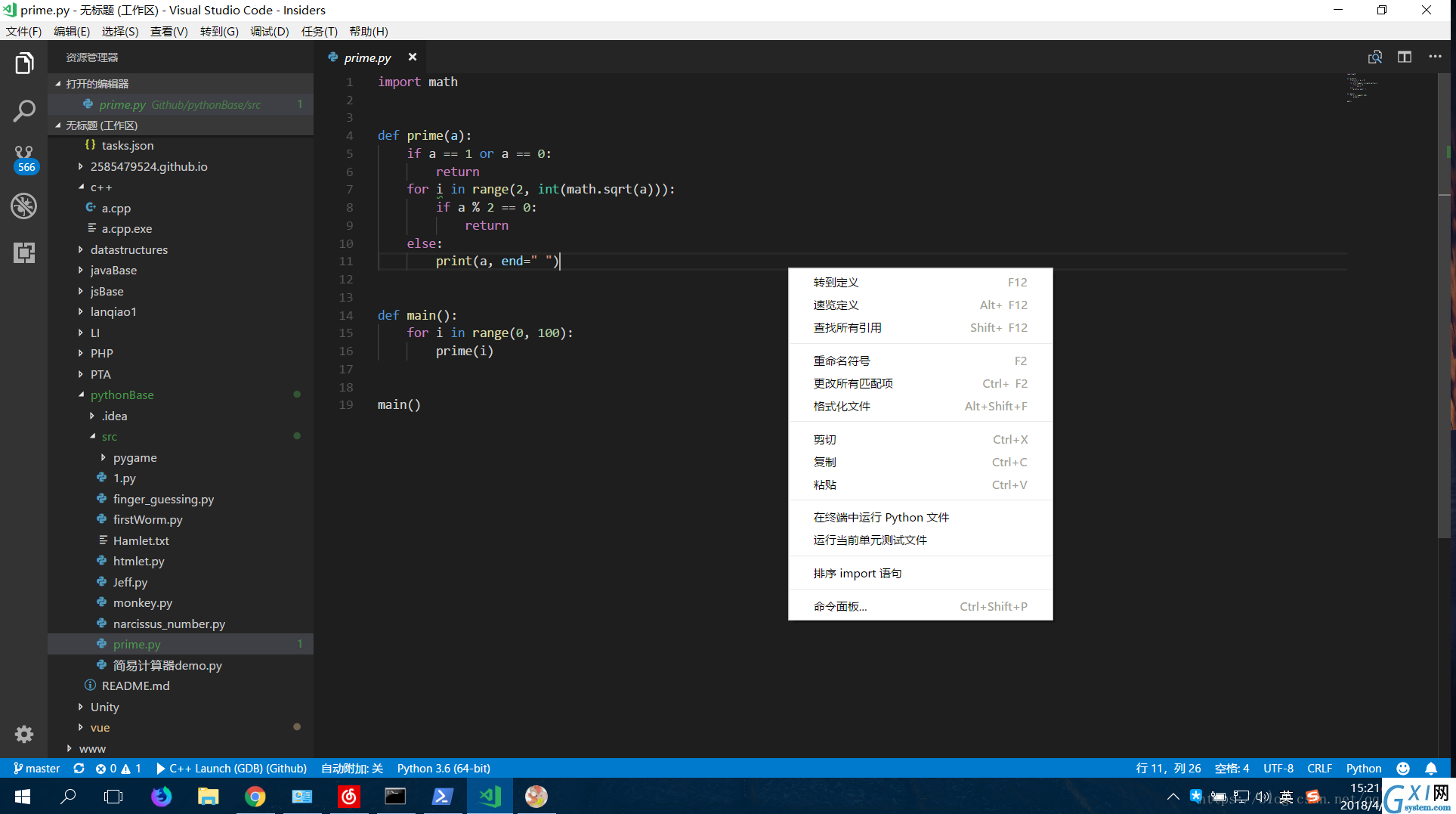Select 在终端中运行 Python 文件 context entry
Image resolution: width=1456 pixels, height=814 pixels.
pyautogui.click(x=920, y=517)
